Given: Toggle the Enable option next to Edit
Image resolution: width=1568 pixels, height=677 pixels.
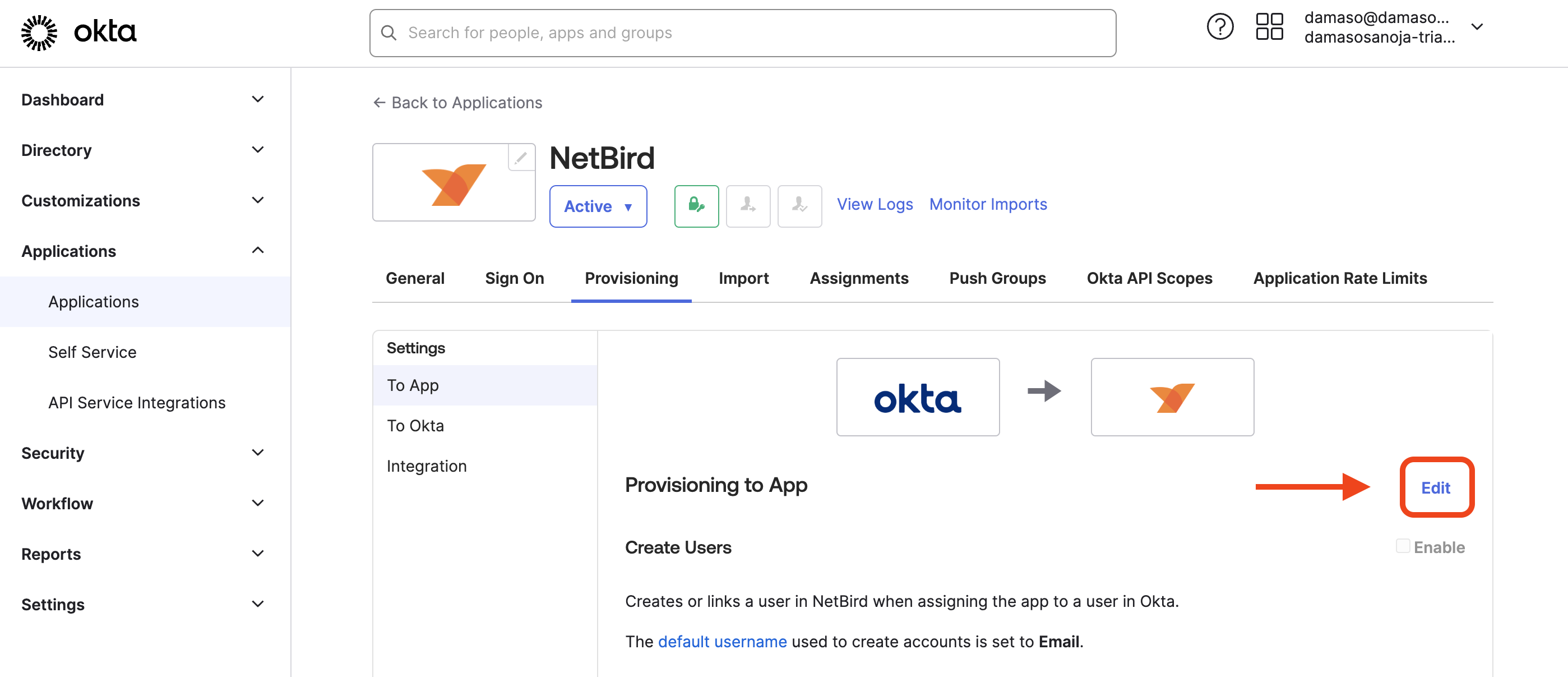Looking at the screenshot, I should point(1403,546).
